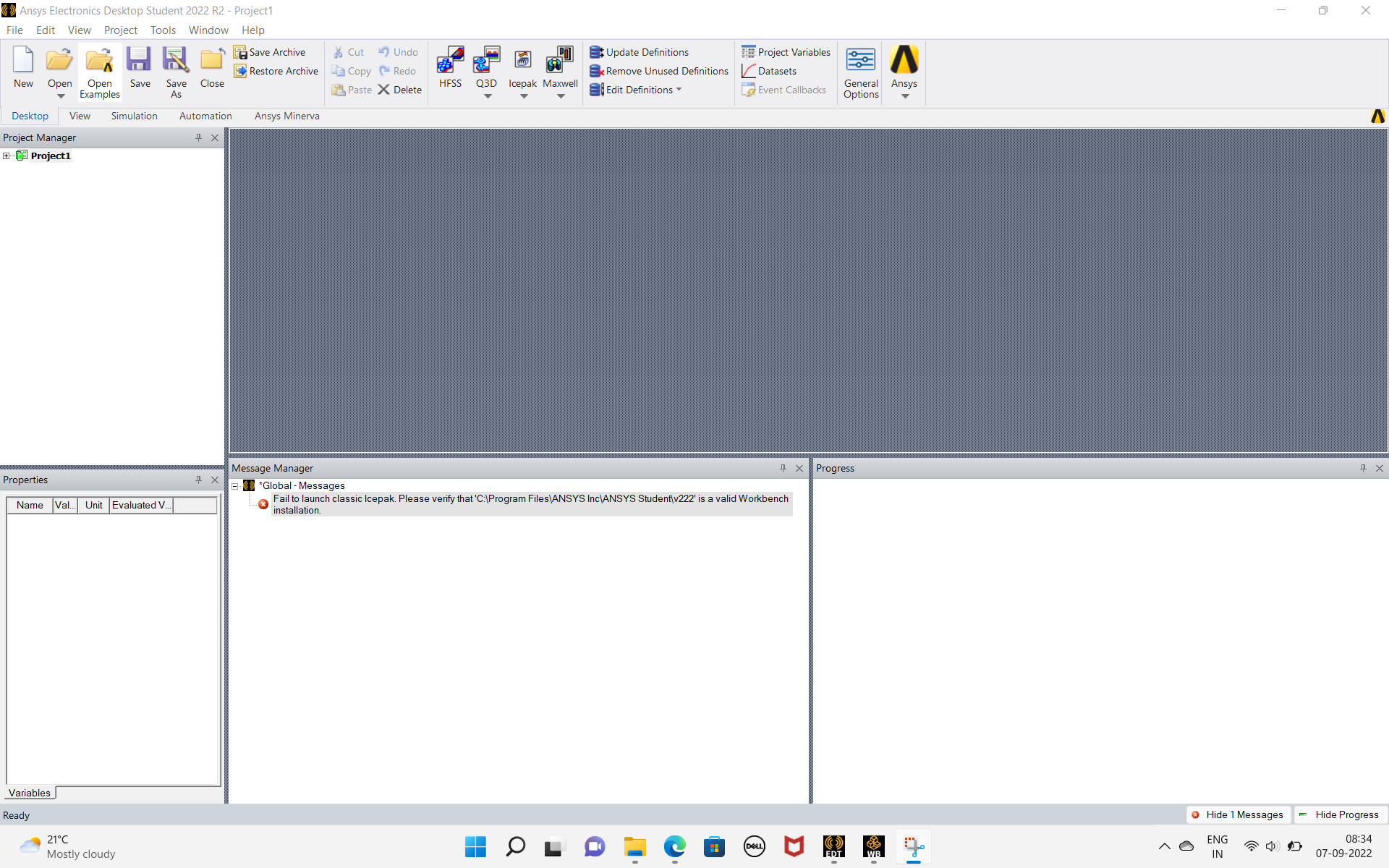Open the Edit Definitions dropdown
This screenshot has width=1389, height=868.
click(679, 90)
